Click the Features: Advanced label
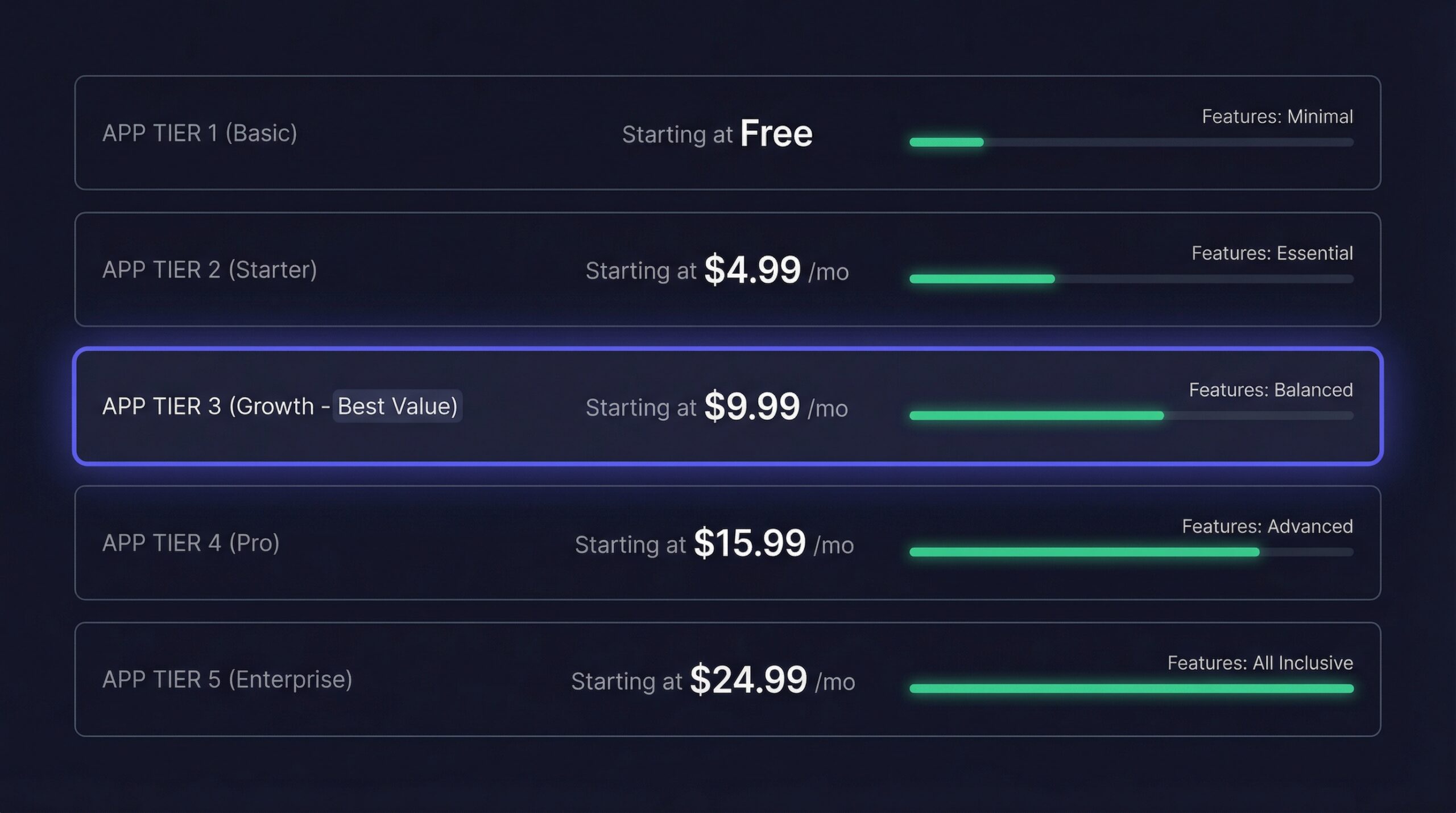The height and width of the screenshot is (813, 1456). (x=1267, y=526)
